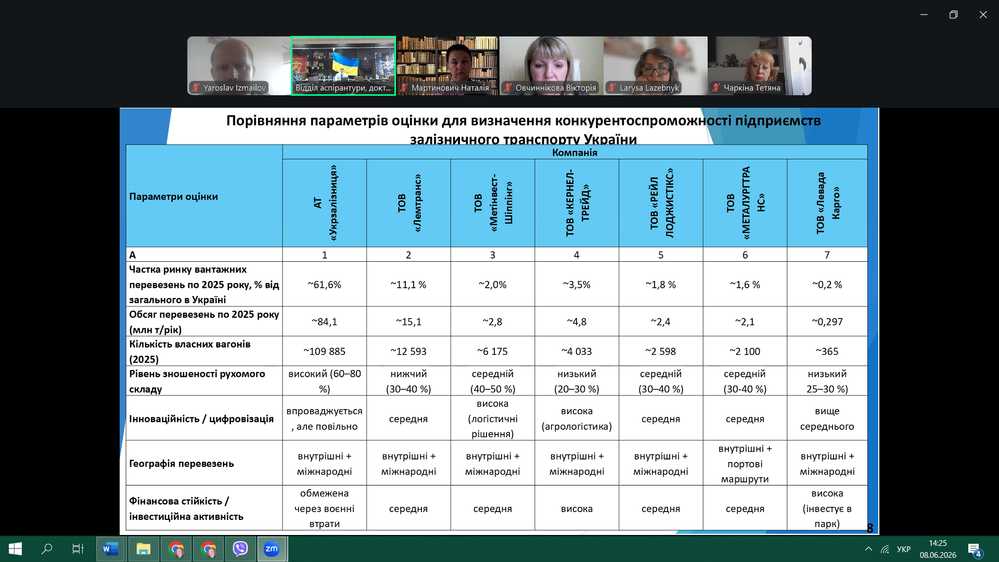Click slide page number 8
The image size is (999, 562).
pos(870,528)
